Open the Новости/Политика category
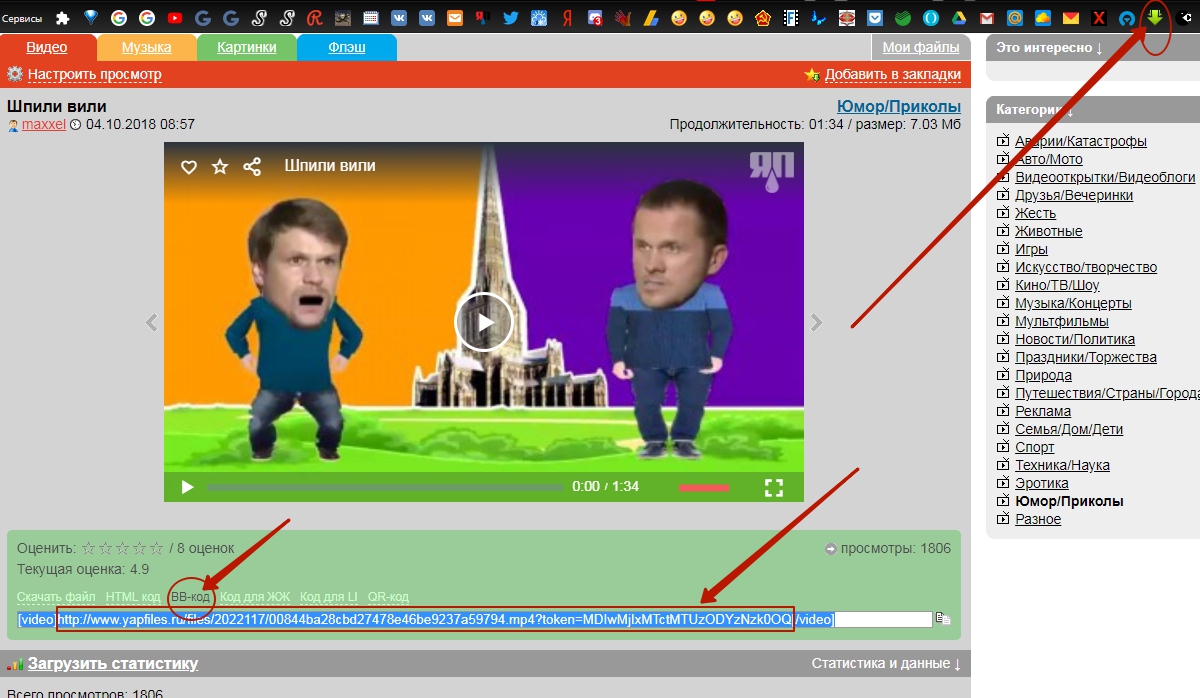 [1075, 339]
